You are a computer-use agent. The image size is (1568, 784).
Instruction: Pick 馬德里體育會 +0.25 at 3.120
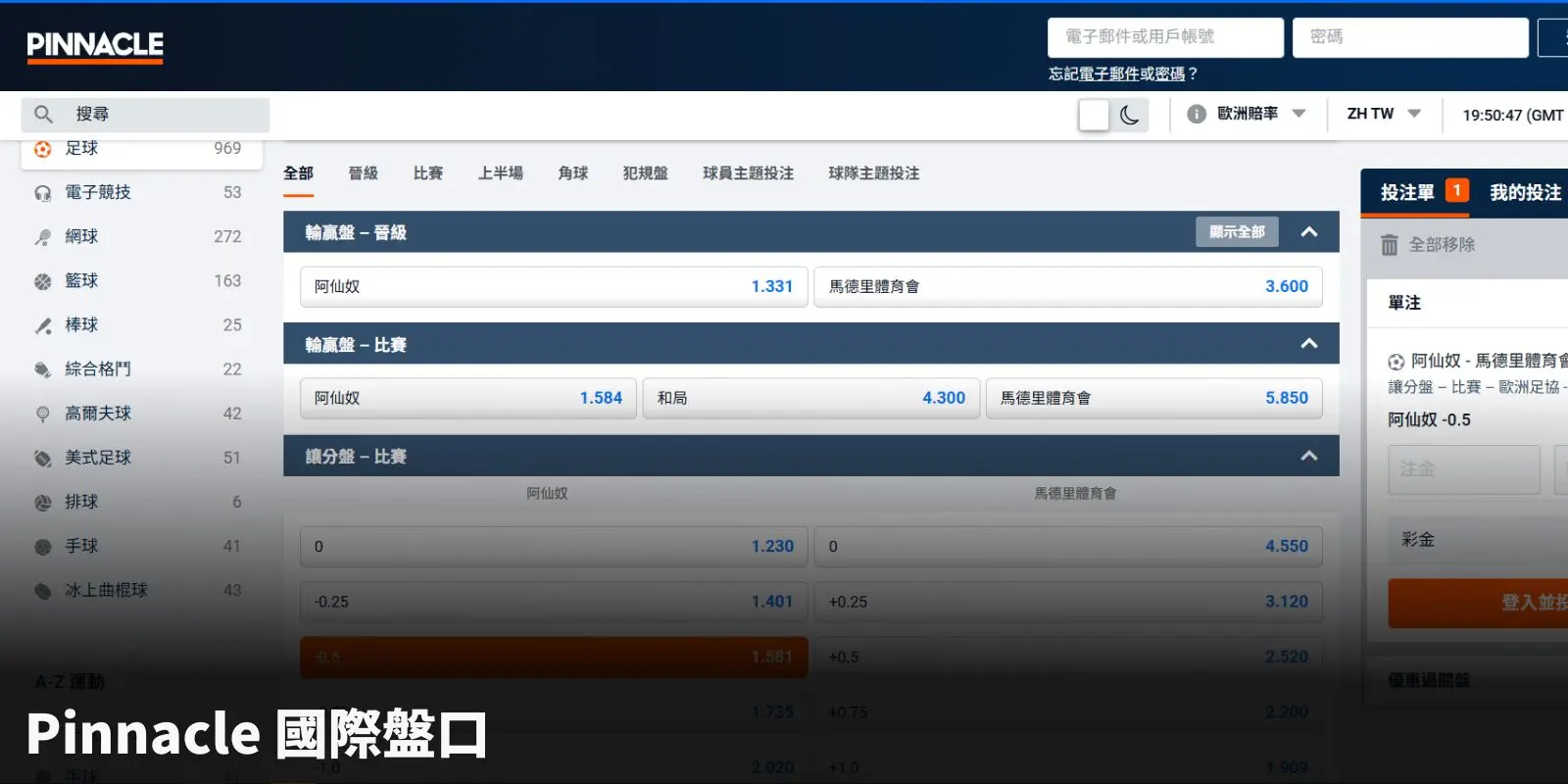click(x=1068, y=602)
